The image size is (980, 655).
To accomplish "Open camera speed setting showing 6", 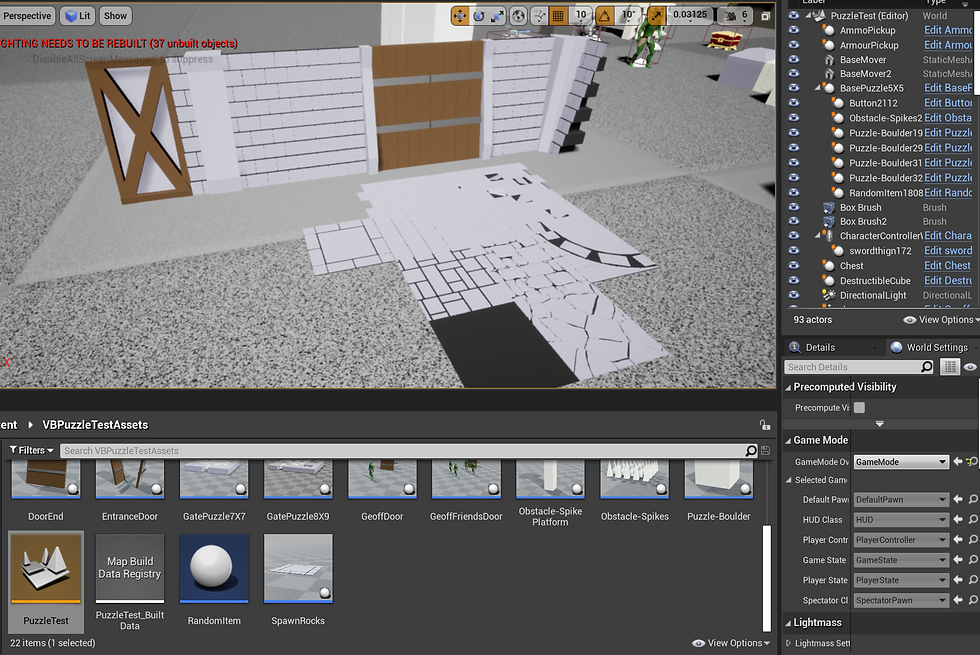I will 736,16.
